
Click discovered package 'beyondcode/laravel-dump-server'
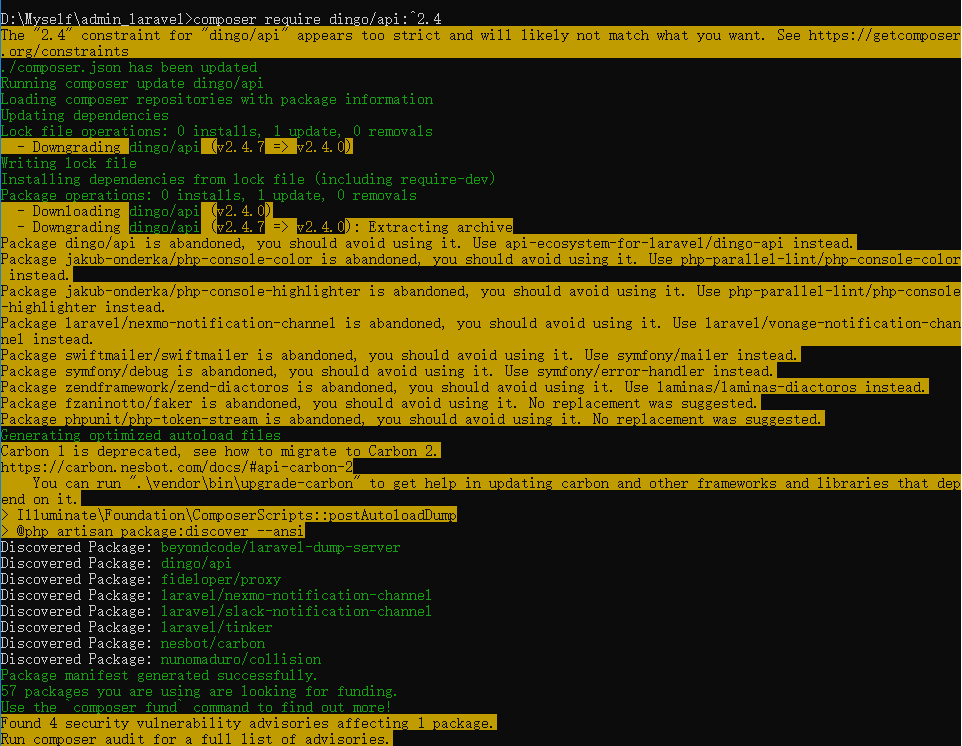[280, 545]
